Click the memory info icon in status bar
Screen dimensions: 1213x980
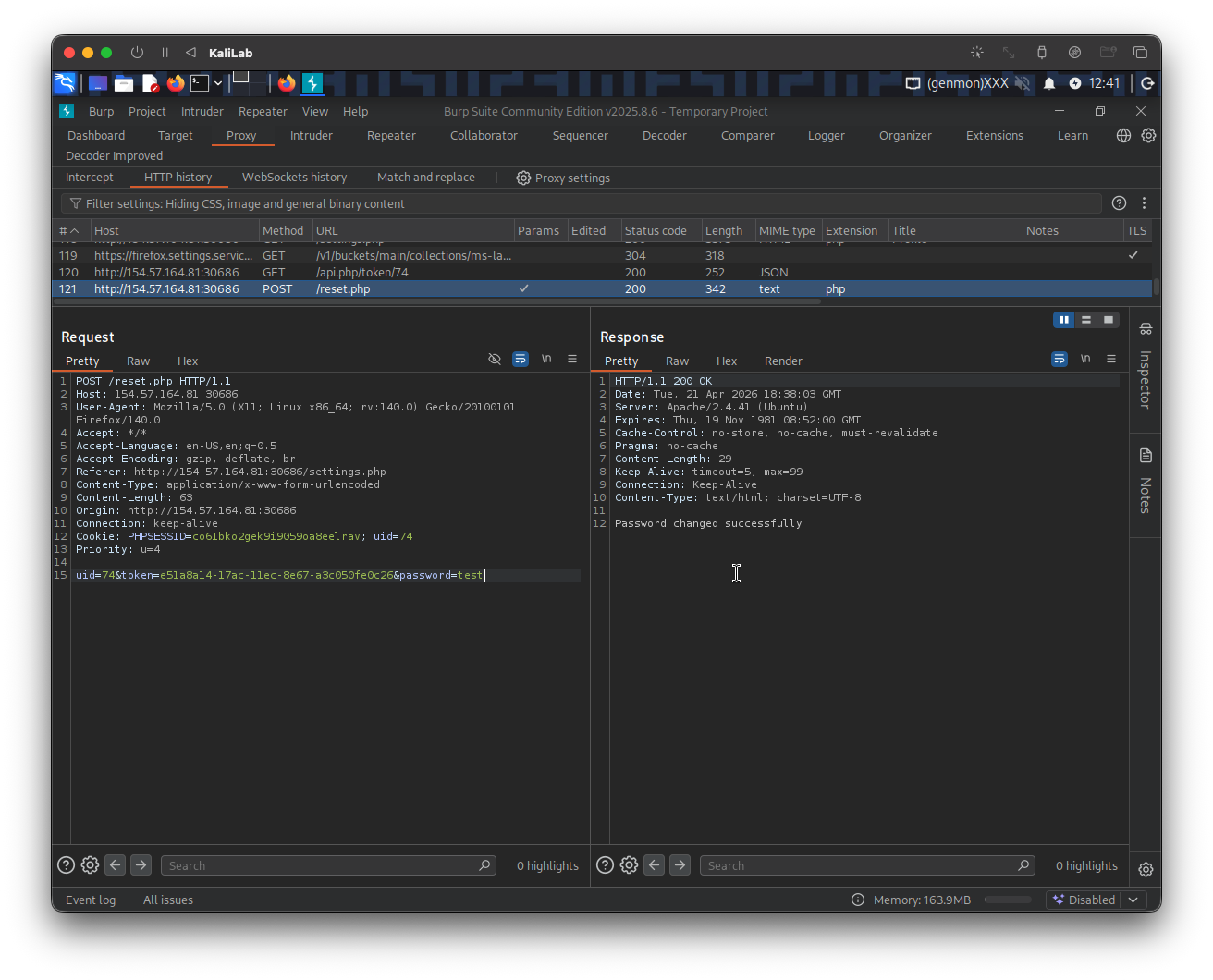858,900
